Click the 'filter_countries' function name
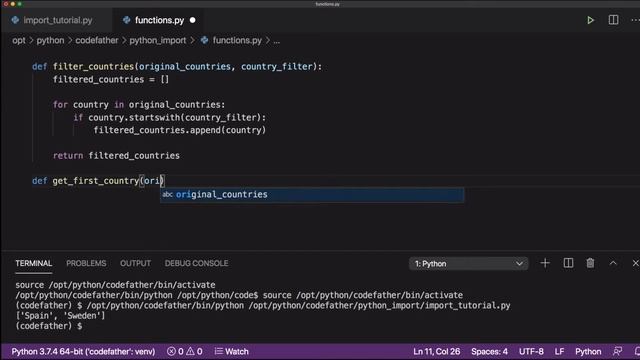Image resolution: width=640 pixels, height=360 pixels. click(93, 67)
